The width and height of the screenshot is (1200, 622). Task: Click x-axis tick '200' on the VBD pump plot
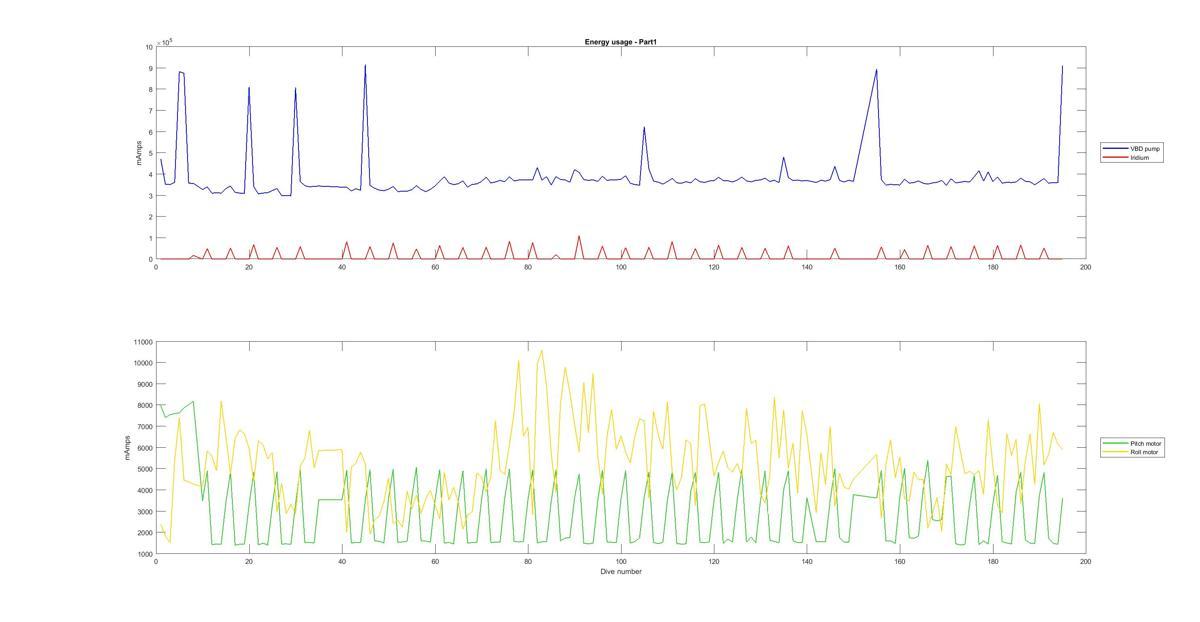(1086, 267)
